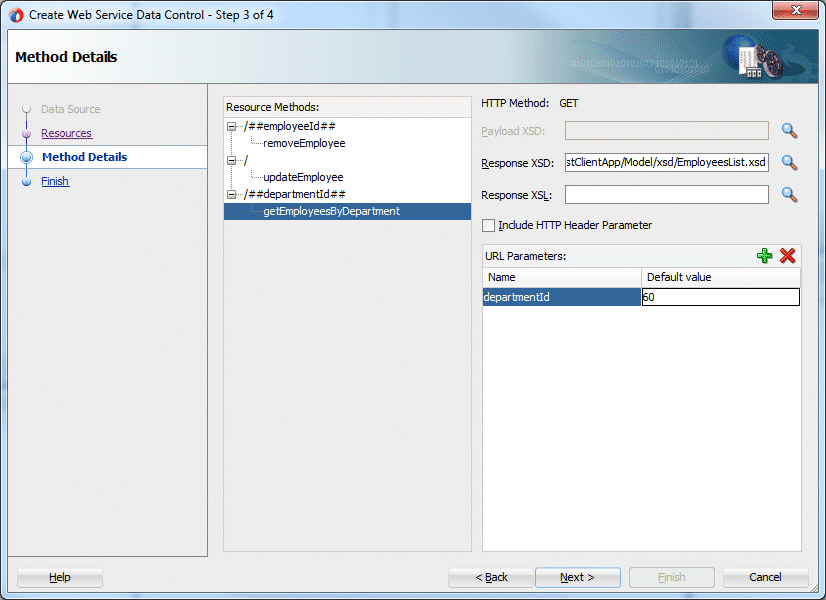Select the removeEmployee method
Image resolution: width=826 pixels, height=600 pixels.
(304, 143)
